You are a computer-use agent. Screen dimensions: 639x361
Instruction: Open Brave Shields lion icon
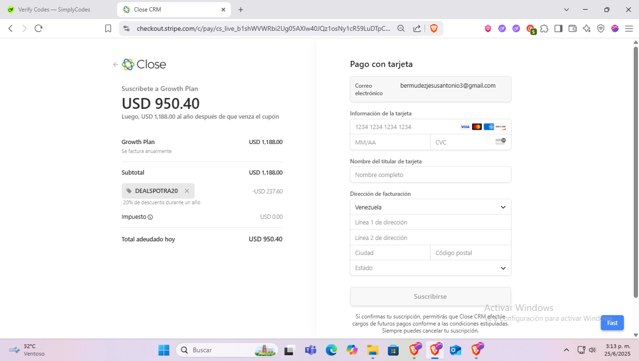434,28
